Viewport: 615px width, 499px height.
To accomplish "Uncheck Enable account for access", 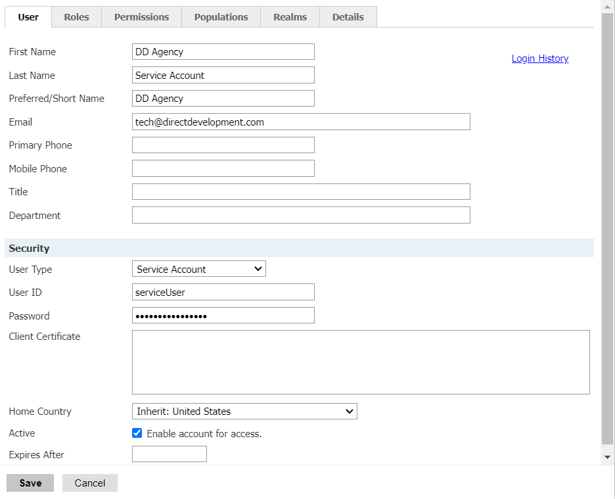I will coord(137,433).
